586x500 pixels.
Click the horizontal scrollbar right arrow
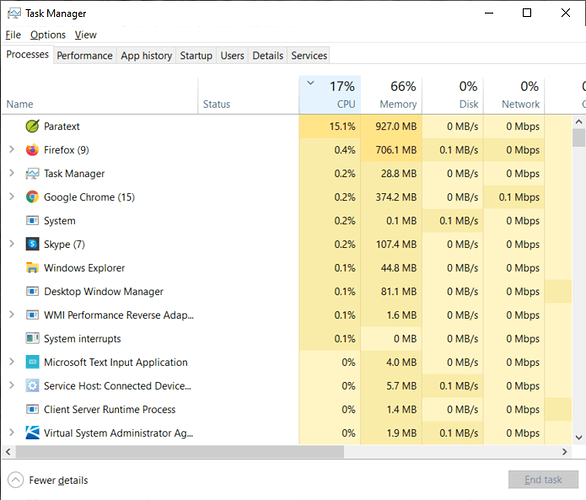(565, 451)
